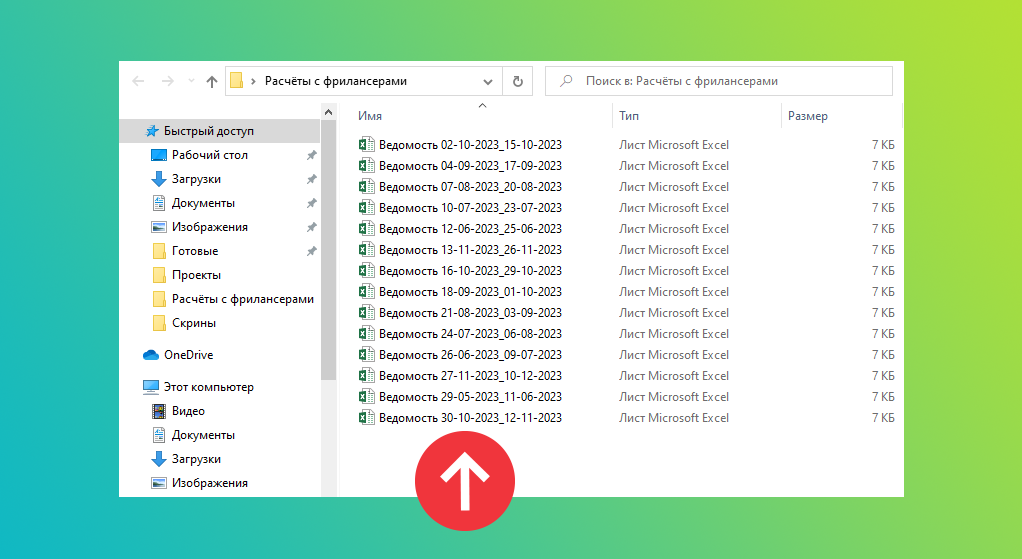Click Расчёты с фрилансерами in address bar

(336, 81)
